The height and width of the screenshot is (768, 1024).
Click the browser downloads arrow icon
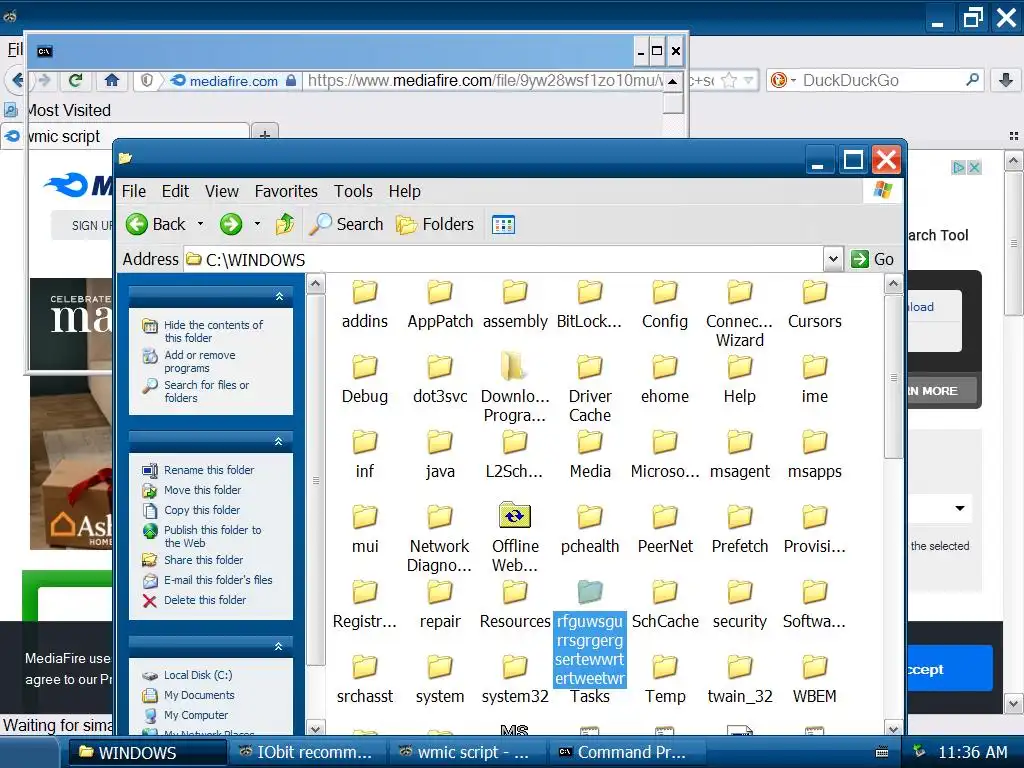click(x=1006, y=80)
